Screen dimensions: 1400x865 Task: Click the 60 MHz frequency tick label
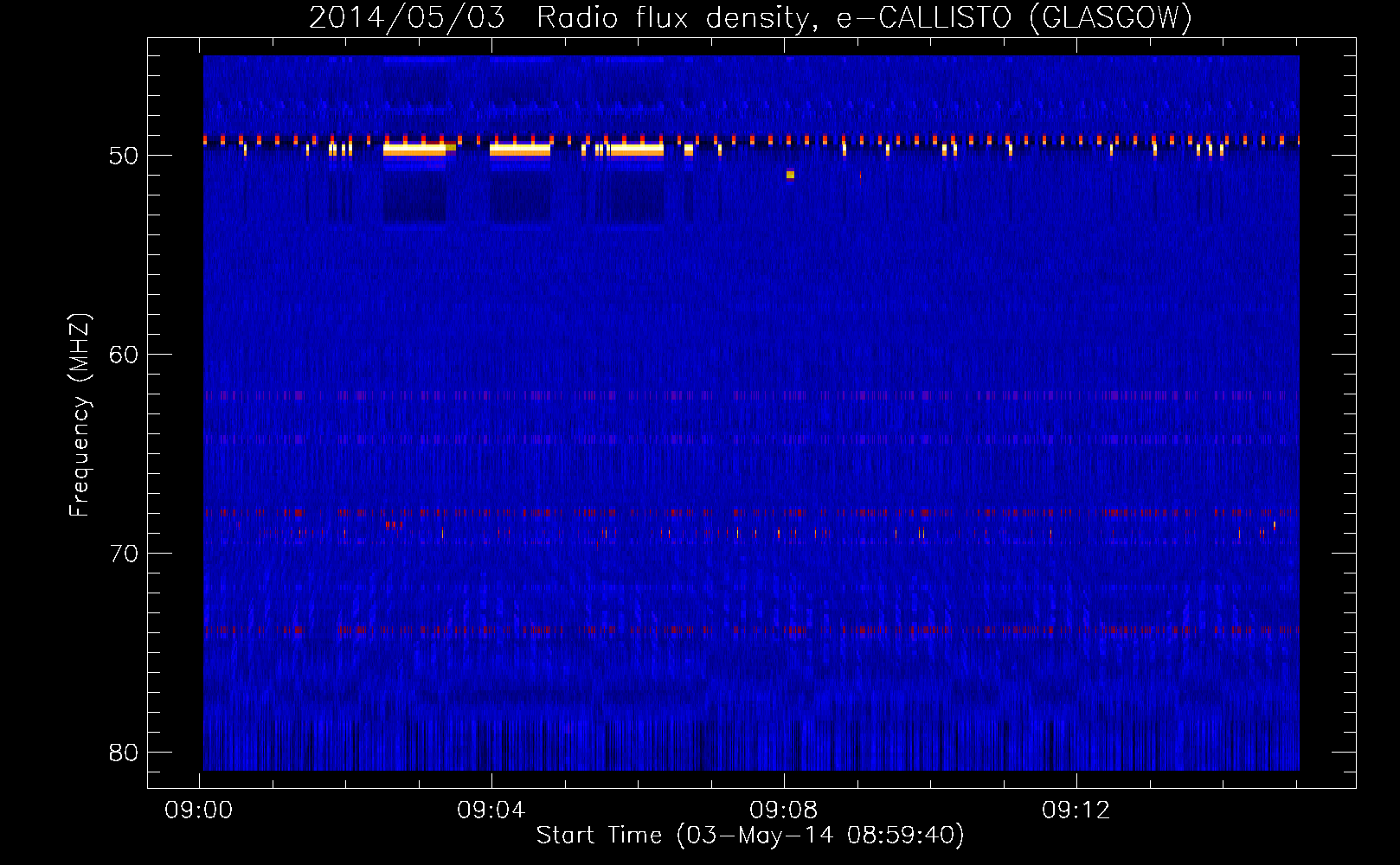pyautogui.click(x=125, y=355)
